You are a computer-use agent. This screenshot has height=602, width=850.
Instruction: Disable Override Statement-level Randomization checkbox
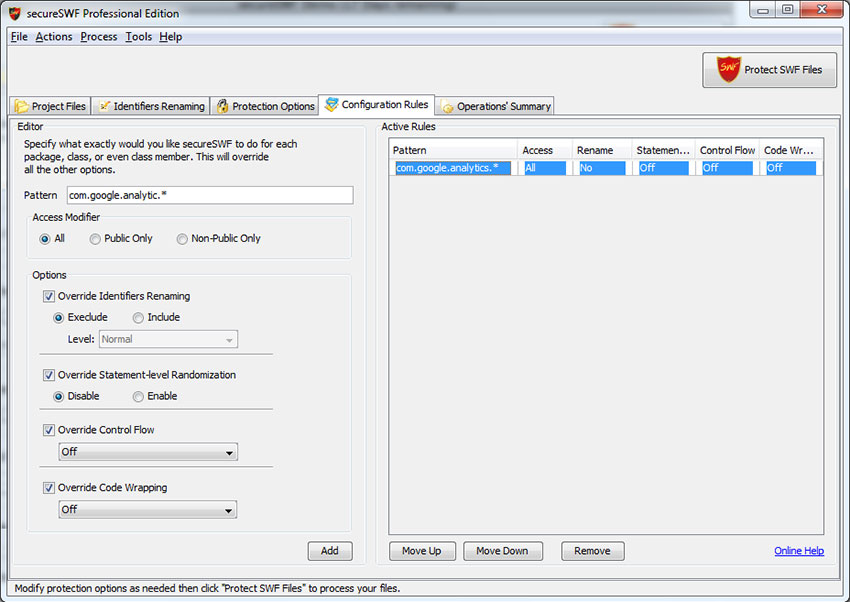pyautogui.click(x=49, y=375)
